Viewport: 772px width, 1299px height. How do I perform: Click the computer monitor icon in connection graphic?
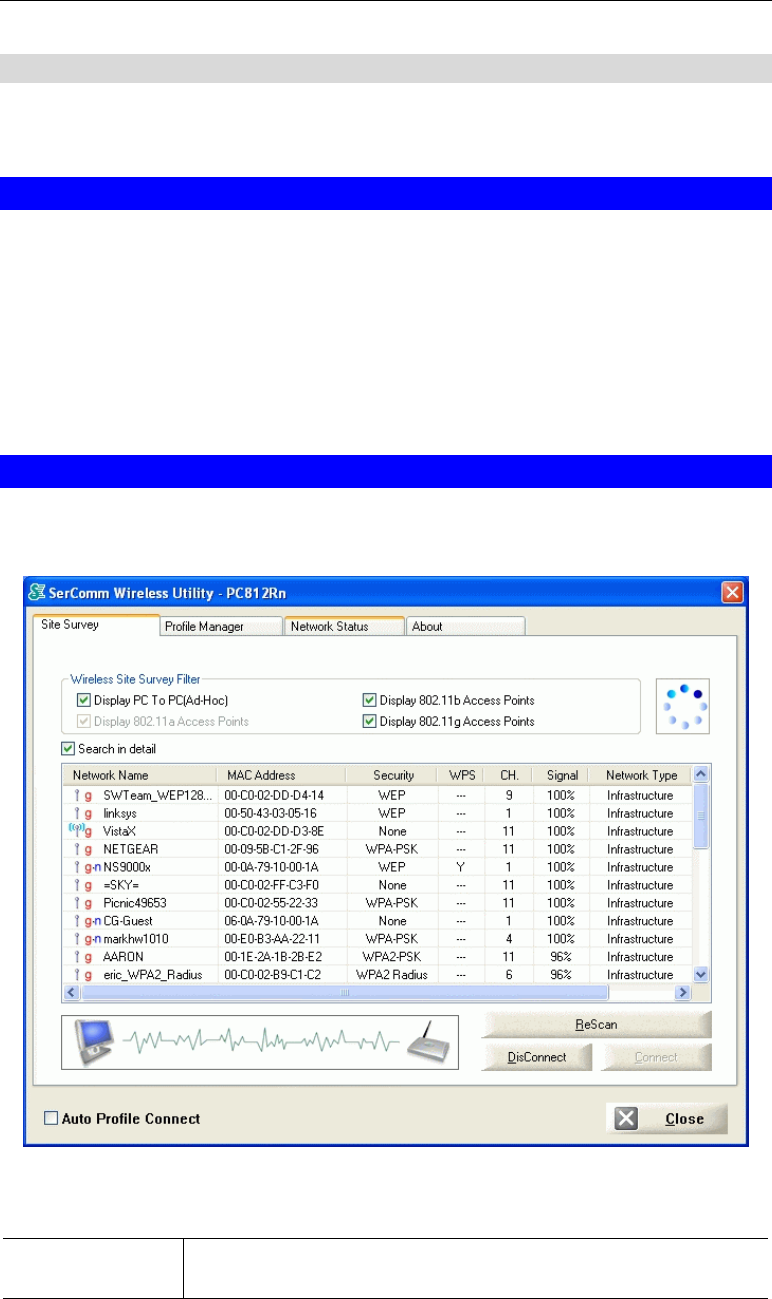tap(97, 1043)
